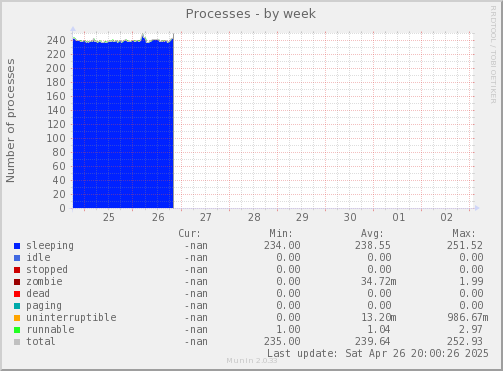
Task: Select the 'dead' legend label
Action: (x=38, y=294)
